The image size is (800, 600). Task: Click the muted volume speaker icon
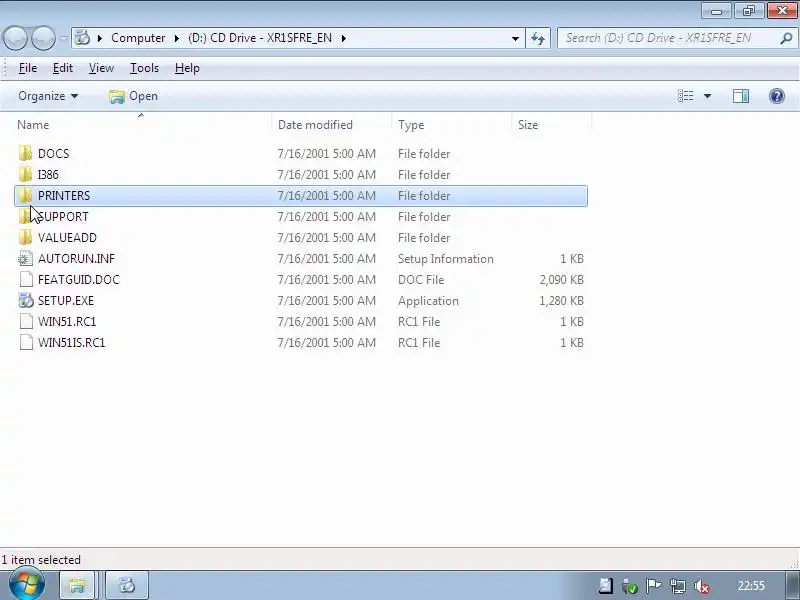click(702, 587)
